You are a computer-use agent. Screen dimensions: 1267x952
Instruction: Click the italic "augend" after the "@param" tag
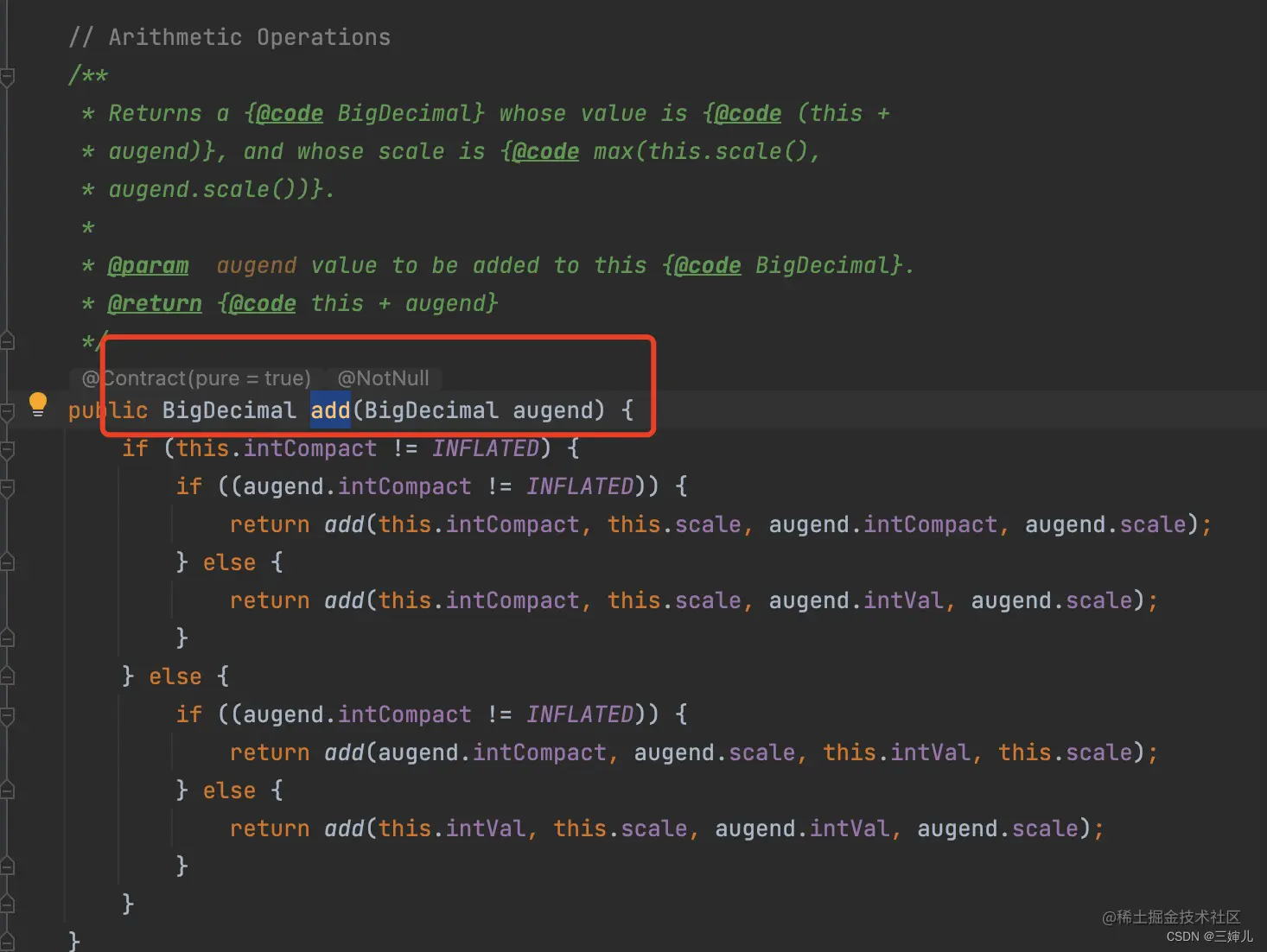click(x=257, y=265)
